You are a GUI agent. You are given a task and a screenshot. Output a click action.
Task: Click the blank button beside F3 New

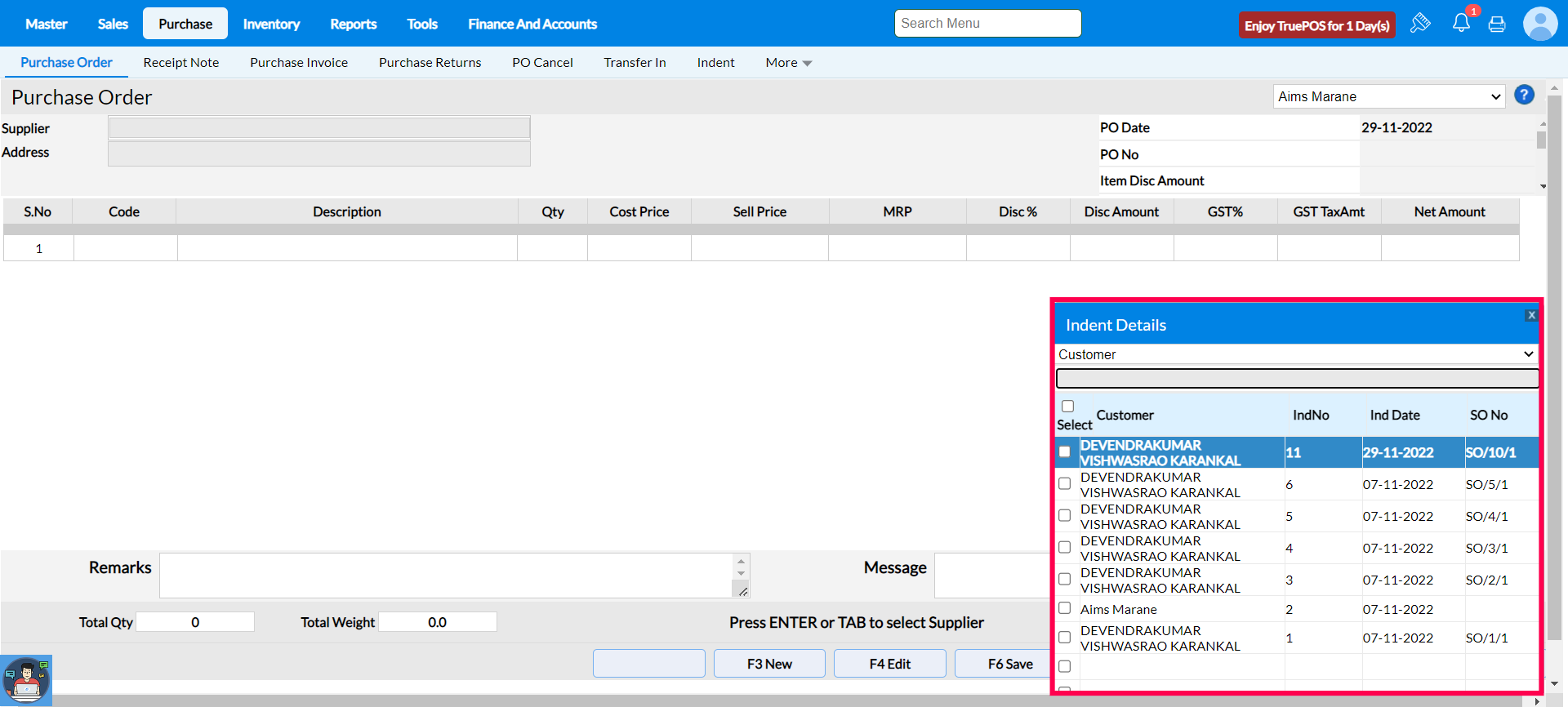tap(649, 664)
